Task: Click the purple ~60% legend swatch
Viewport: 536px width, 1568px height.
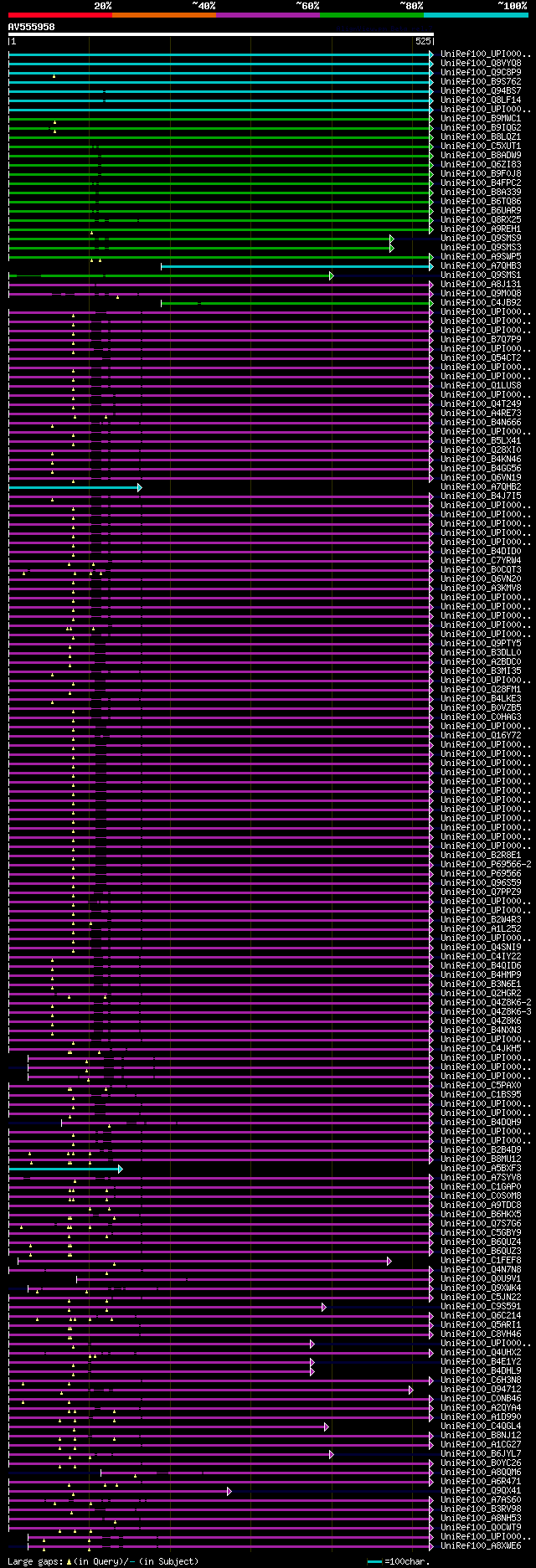Action: click(268, 14)
